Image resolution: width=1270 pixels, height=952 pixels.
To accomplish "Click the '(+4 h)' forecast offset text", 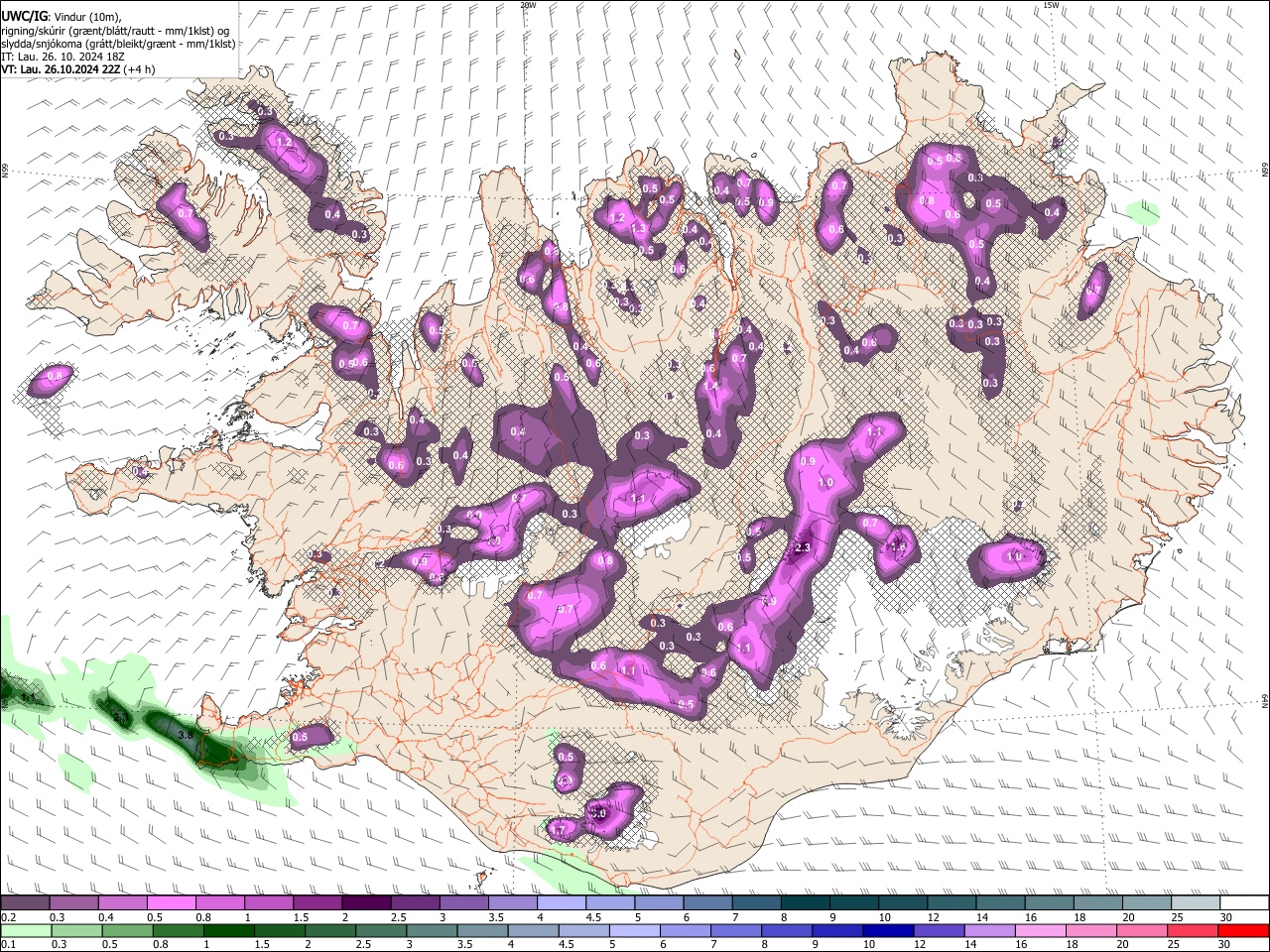I will click(x=139, y=69).
